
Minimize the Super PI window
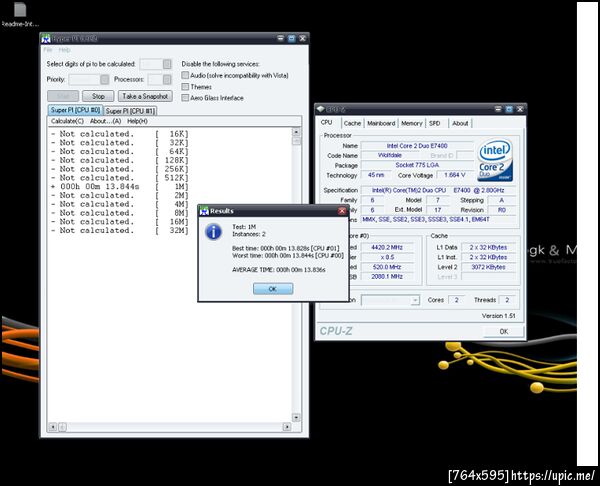click(280, 38)
